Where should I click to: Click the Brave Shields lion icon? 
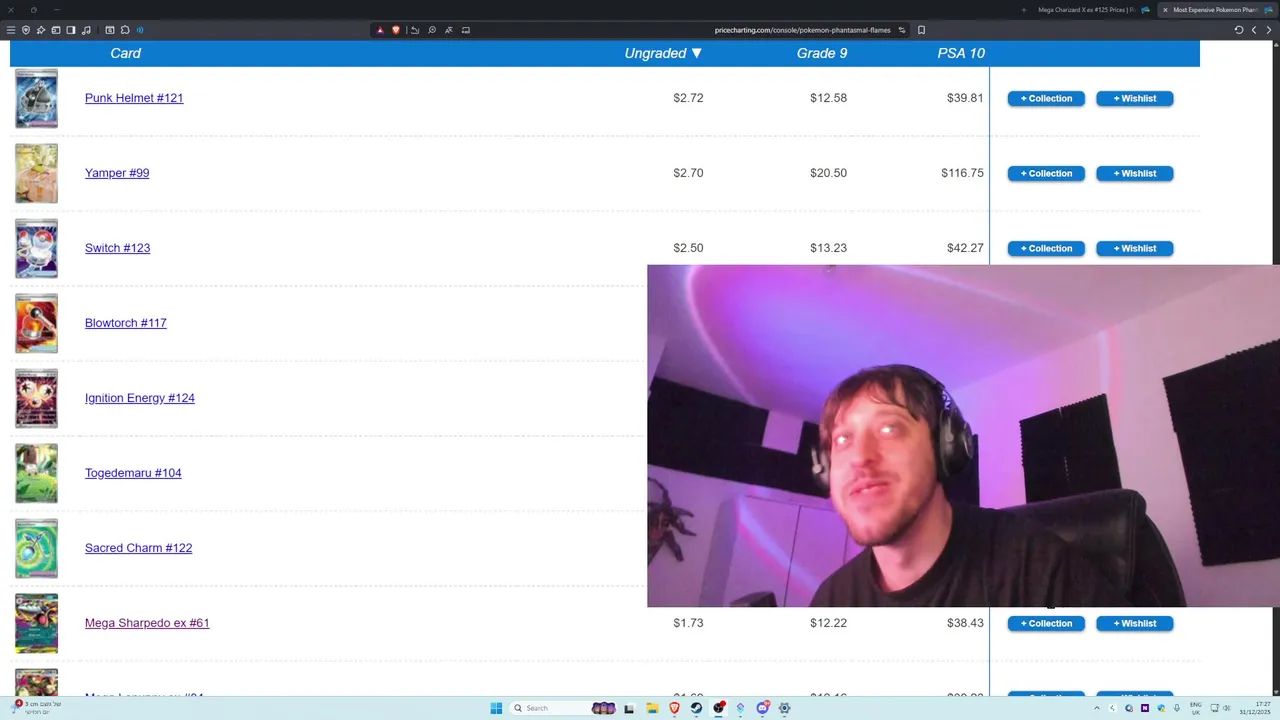pyautogui.click(x=396, y=30)
